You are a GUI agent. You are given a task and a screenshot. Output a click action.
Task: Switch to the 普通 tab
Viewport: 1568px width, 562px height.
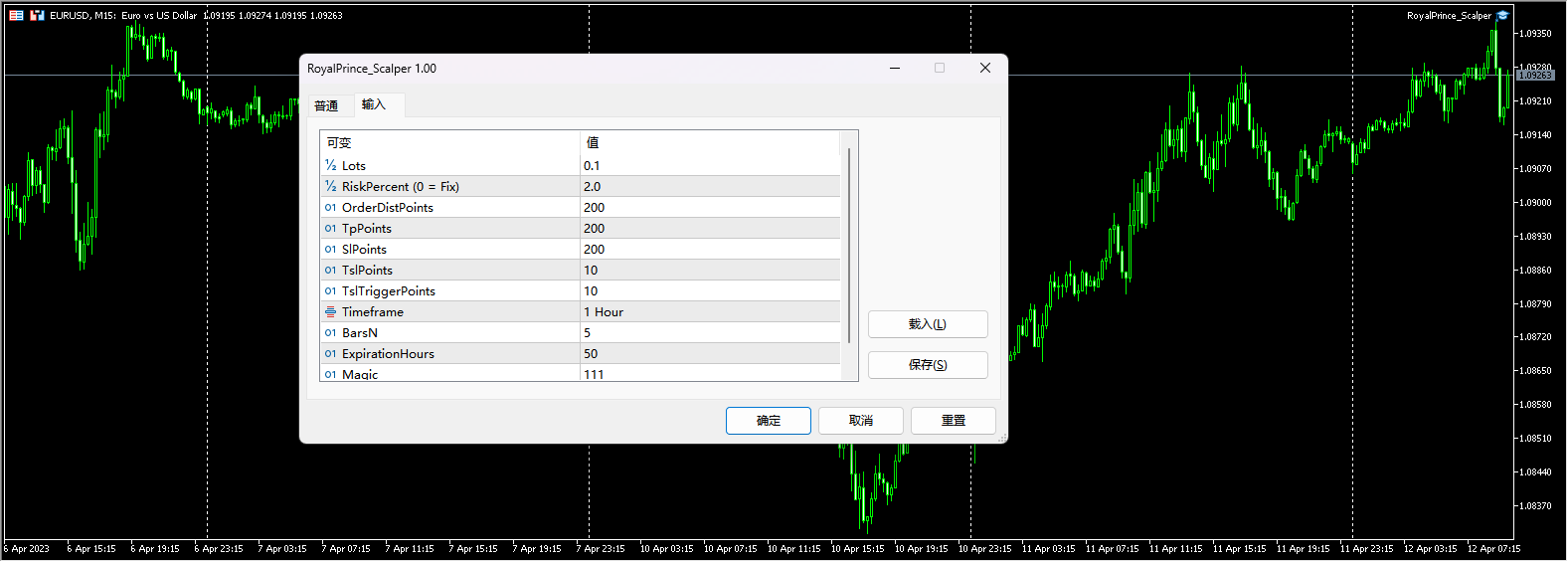(x=326, y=105)
